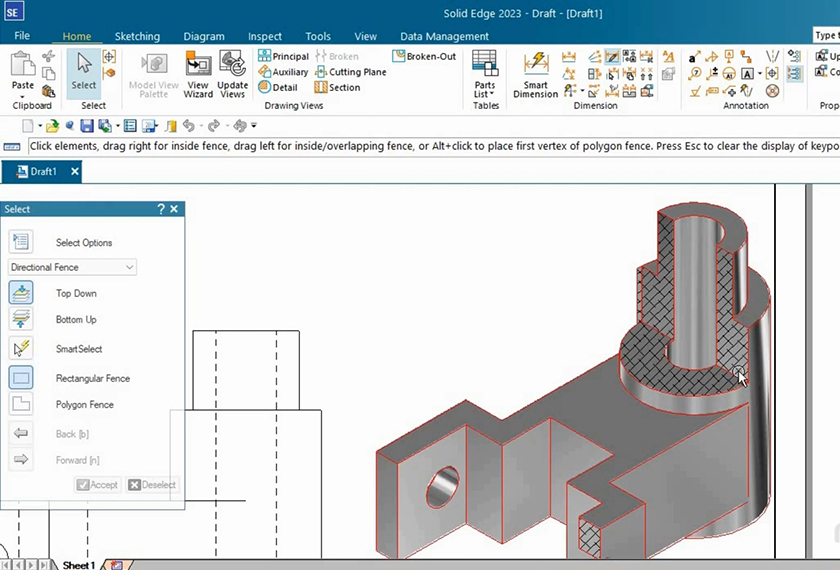Image resolution: width=840 pixels, height=570 pixels.
Task: Create an Auxiliary drawing view
Action: pyautogui.click(x=283, y=72)
